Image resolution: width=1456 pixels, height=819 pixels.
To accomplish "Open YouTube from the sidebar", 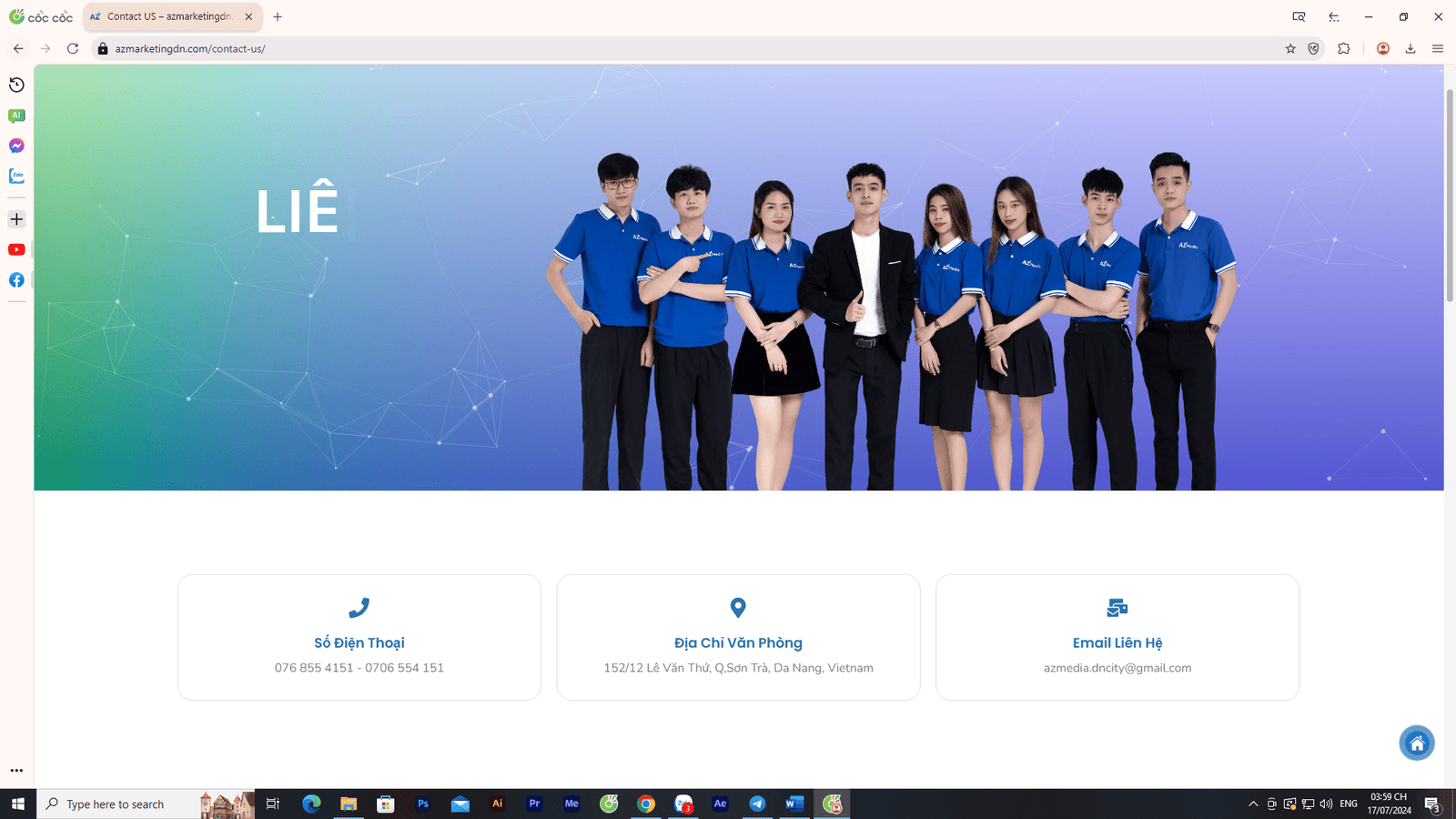I will [x=16, y=249].
